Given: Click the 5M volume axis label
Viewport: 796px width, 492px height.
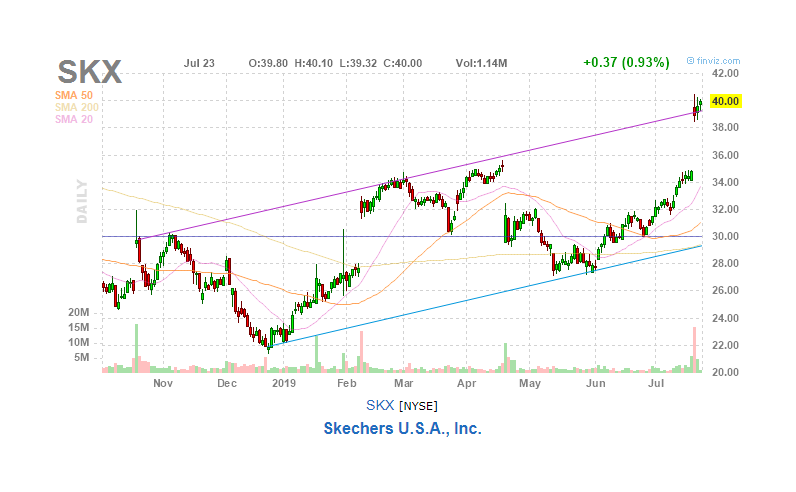Looking at the screenshot, I should (x=81, y=357).
